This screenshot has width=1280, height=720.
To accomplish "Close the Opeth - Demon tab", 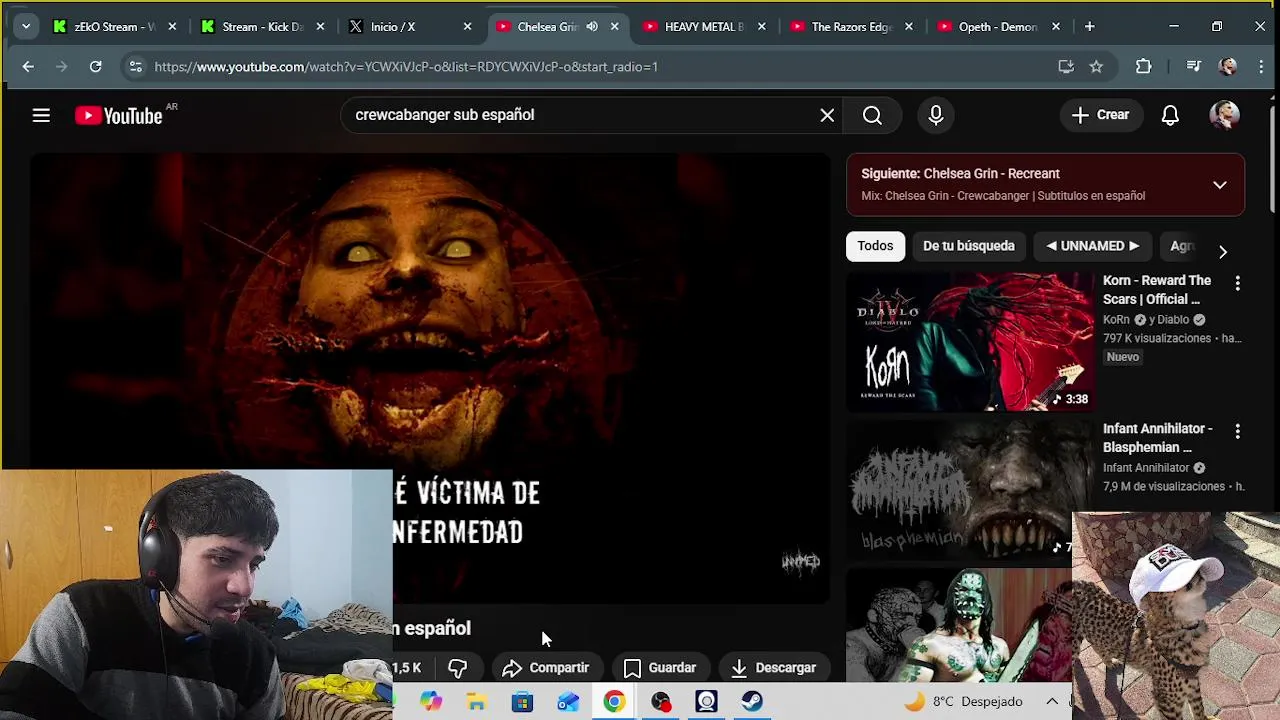I will point(1055,27).
